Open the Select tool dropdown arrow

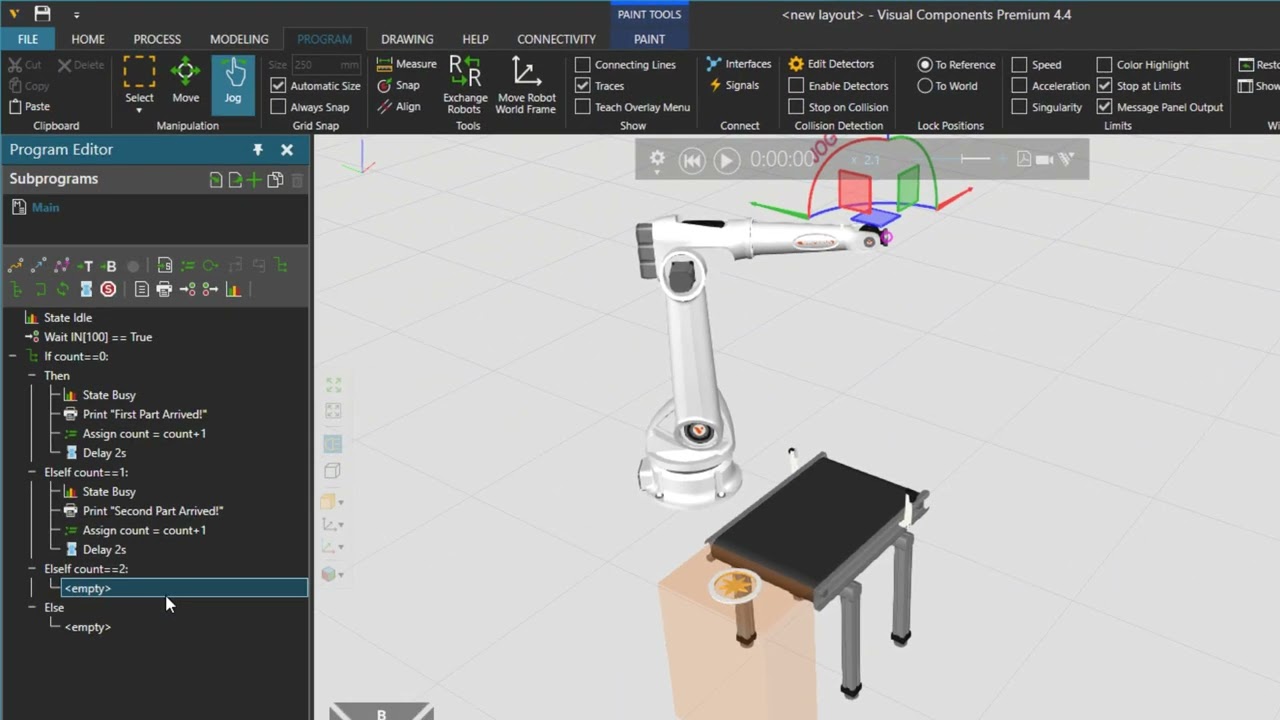tap(139, 110)
